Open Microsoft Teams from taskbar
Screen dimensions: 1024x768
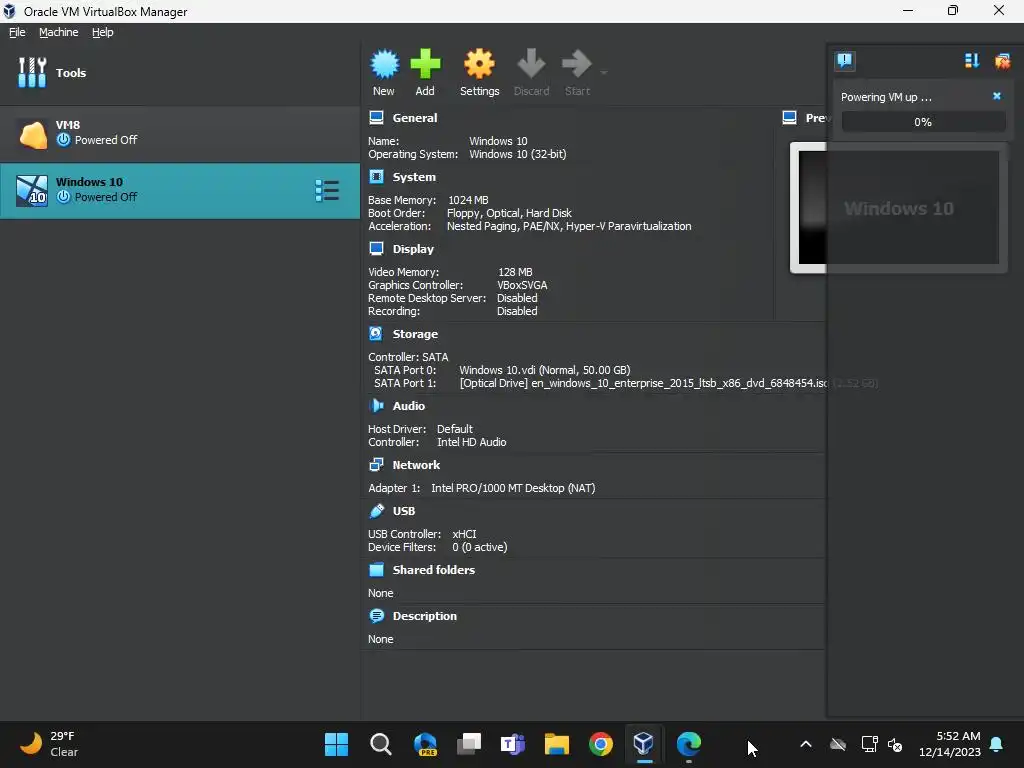click(x=513, y=744)
